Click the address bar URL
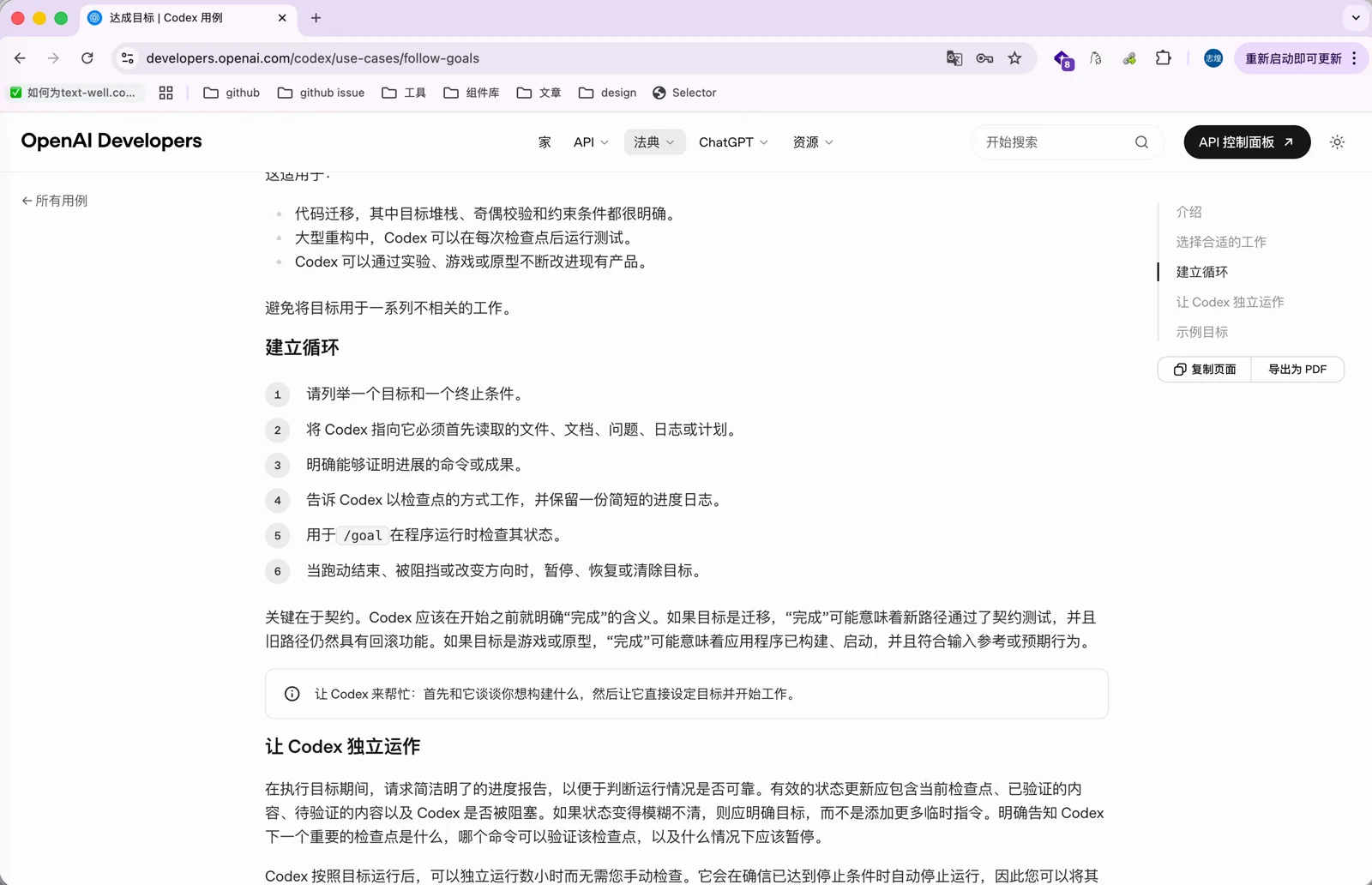Image resolution: width=1372 pixels, height=885 pixels. [312, 58]
